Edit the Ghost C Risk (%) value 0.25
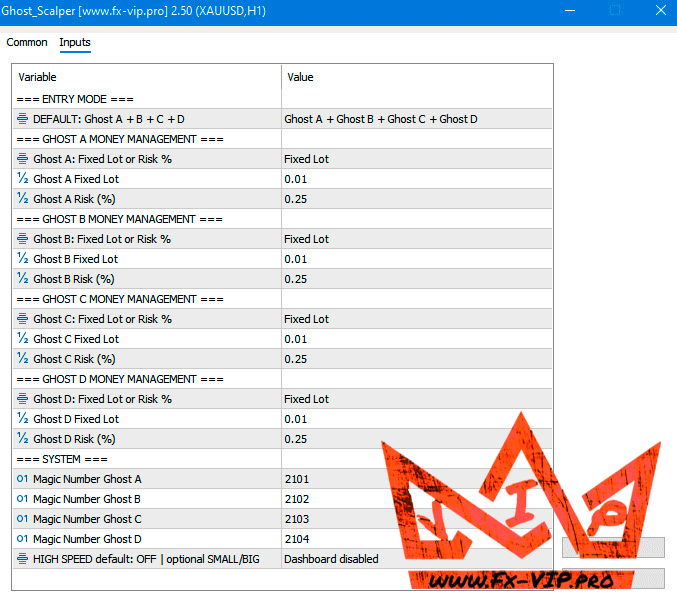This screenshot has height=604, width=677. (x=417, y=359)
